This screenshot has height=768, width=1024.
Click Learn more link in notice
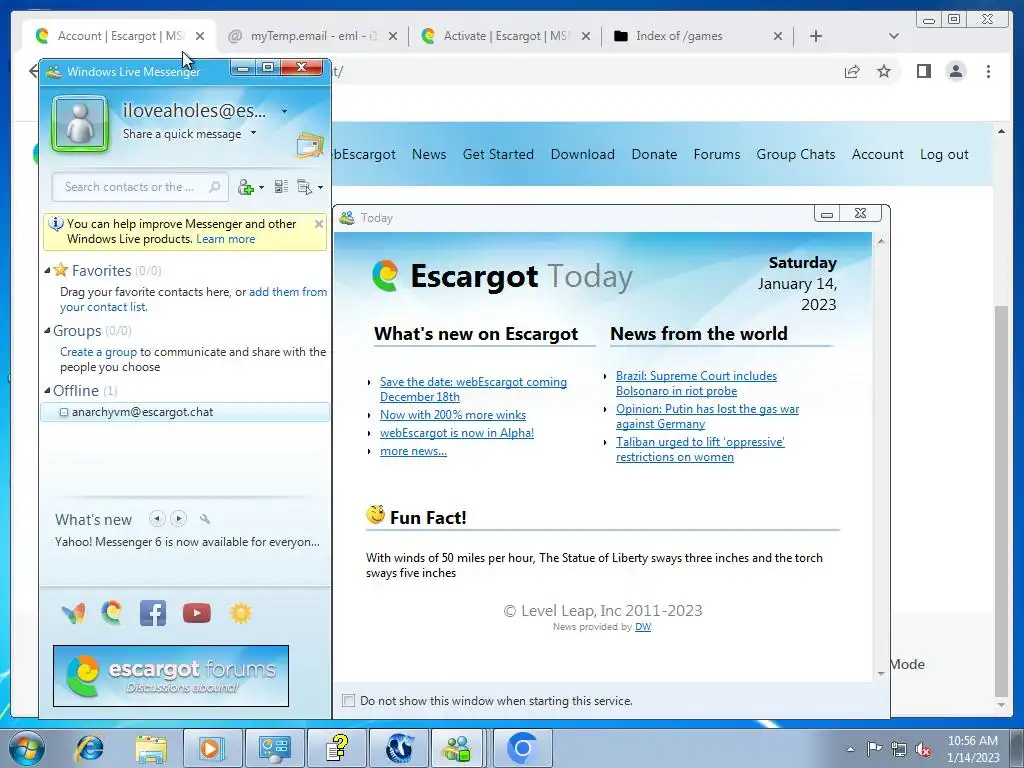pos(225,239)
